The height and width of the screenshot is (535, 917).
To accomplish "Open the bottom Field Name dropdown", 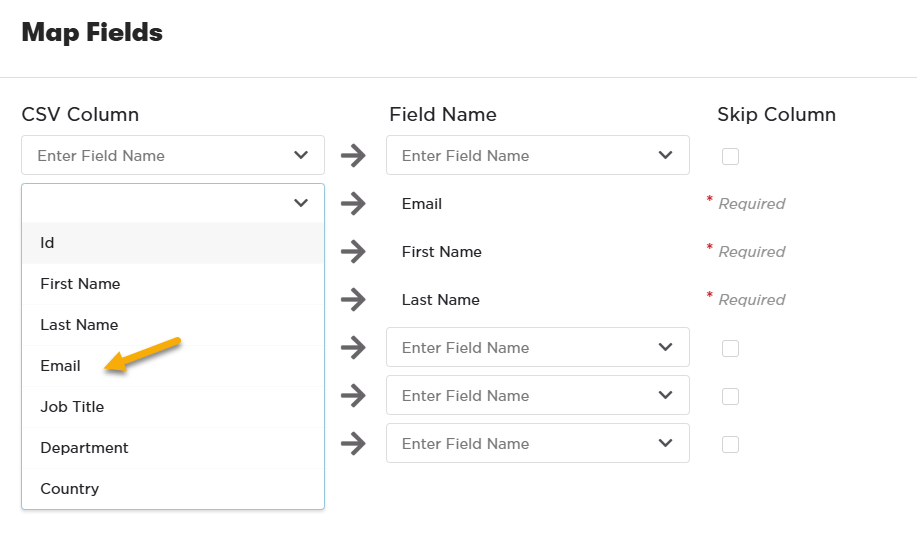I will pos(538,444).
